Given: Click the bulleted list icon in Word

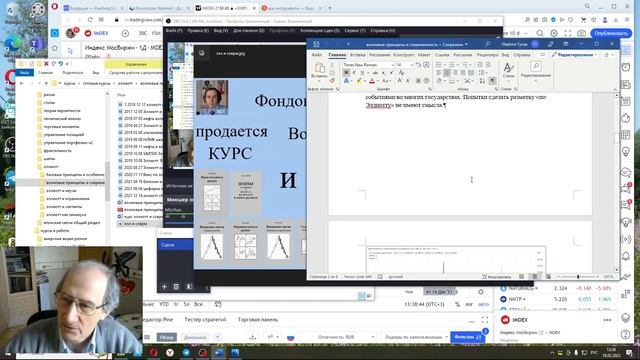Looking at the screenshot, I should pyautogui.click(x=438, y=64).
